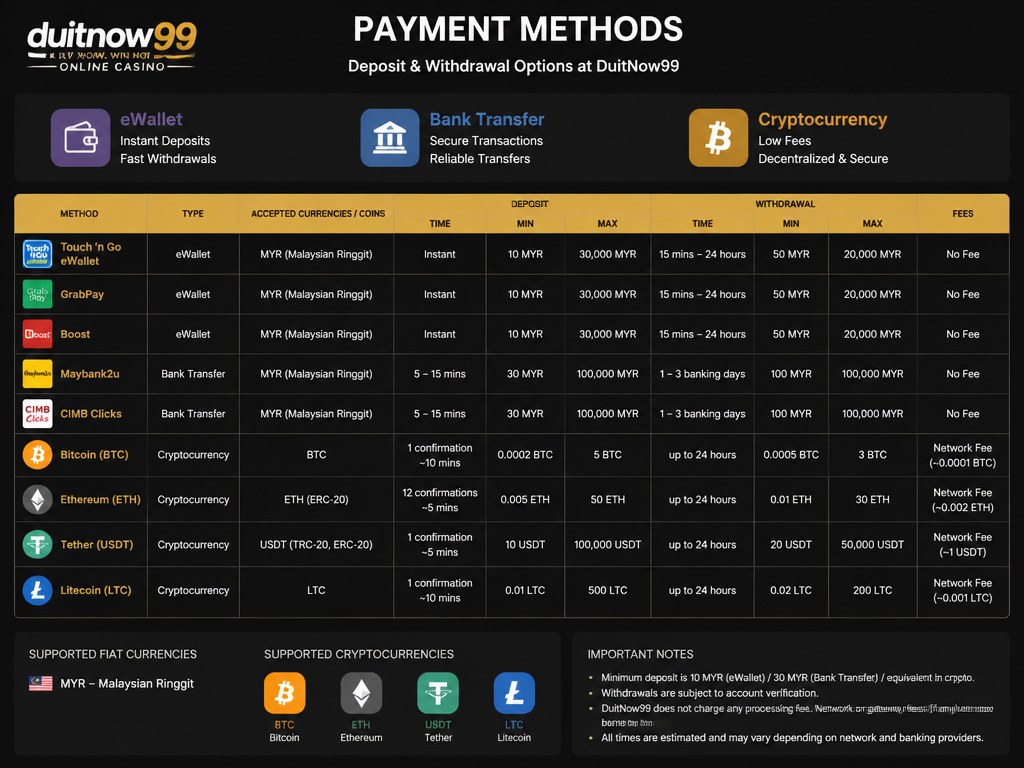Click the gold Cryptocurrency Bitcoin icon in header

tap(718, 138)
